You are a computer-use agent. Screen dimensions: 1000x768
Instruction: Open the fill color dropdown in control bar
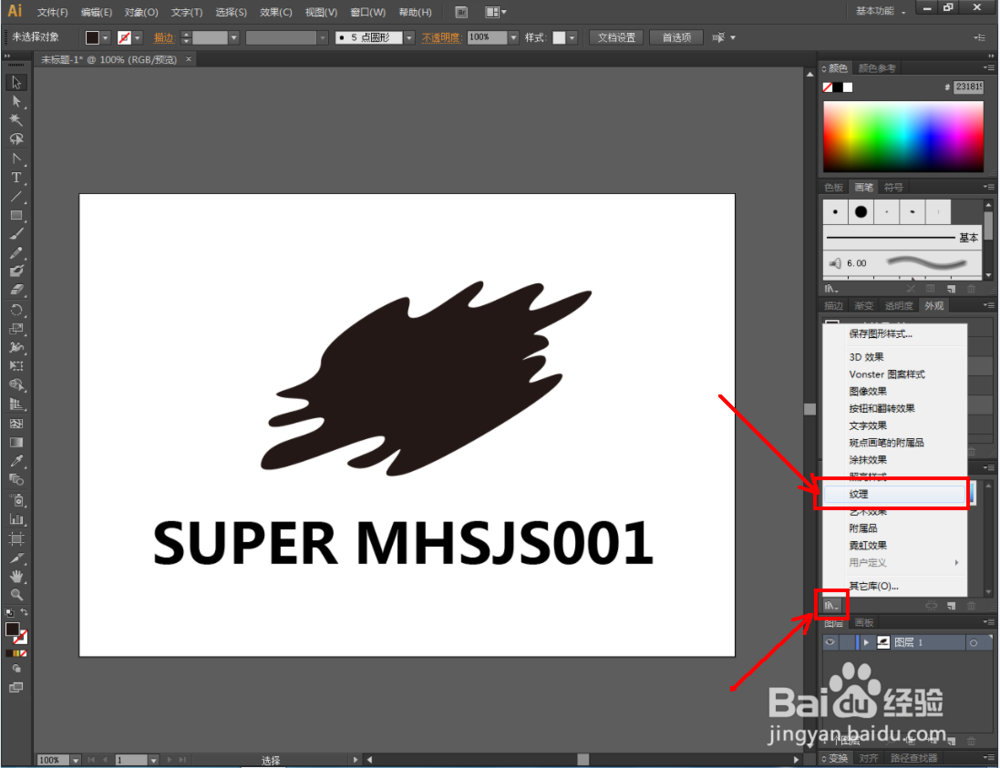click(106, 38)
